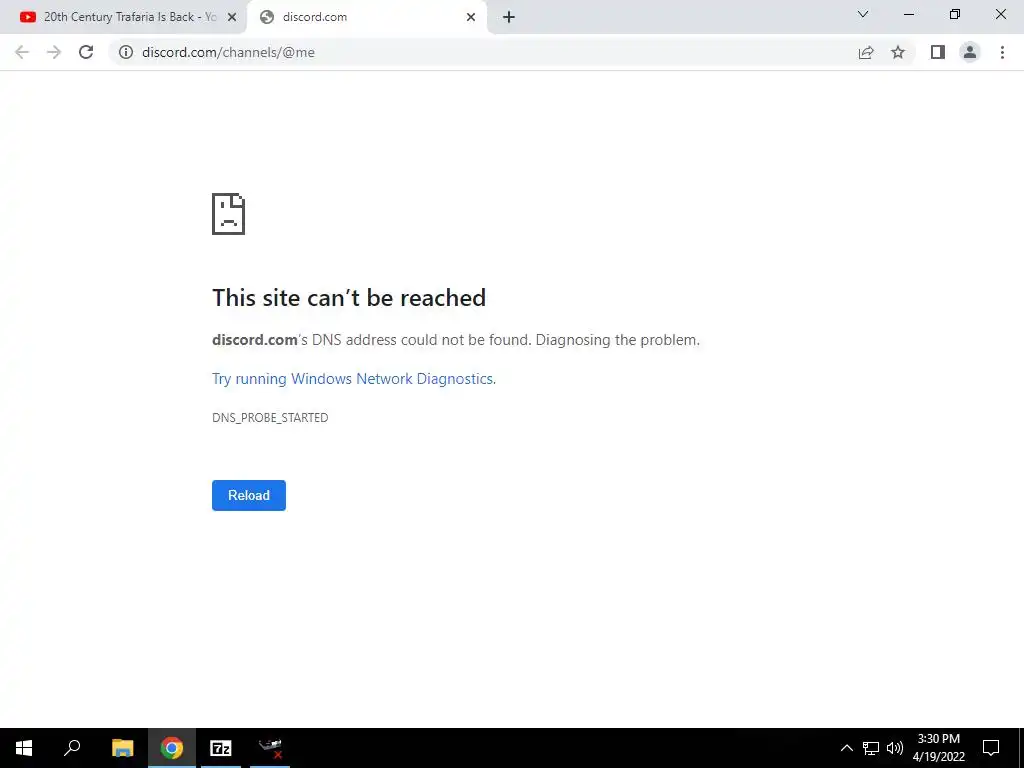This screenshot has width=1024, height=768.
Task: Close the discord.com tab
Action: [471, 17]
